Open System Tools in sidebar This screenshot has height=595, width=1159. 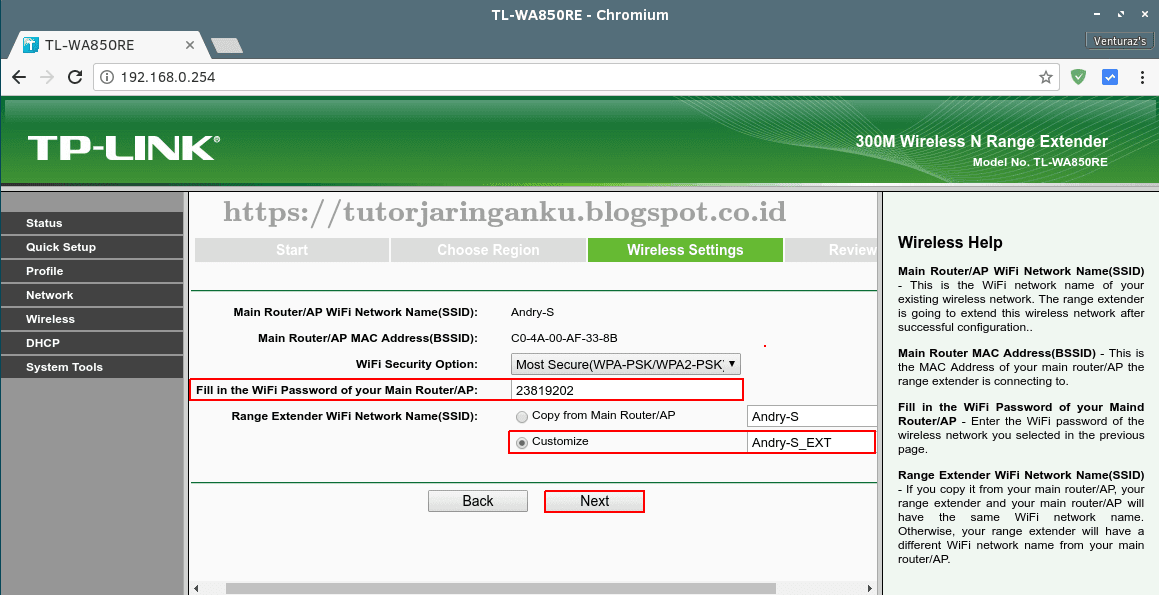92,367
